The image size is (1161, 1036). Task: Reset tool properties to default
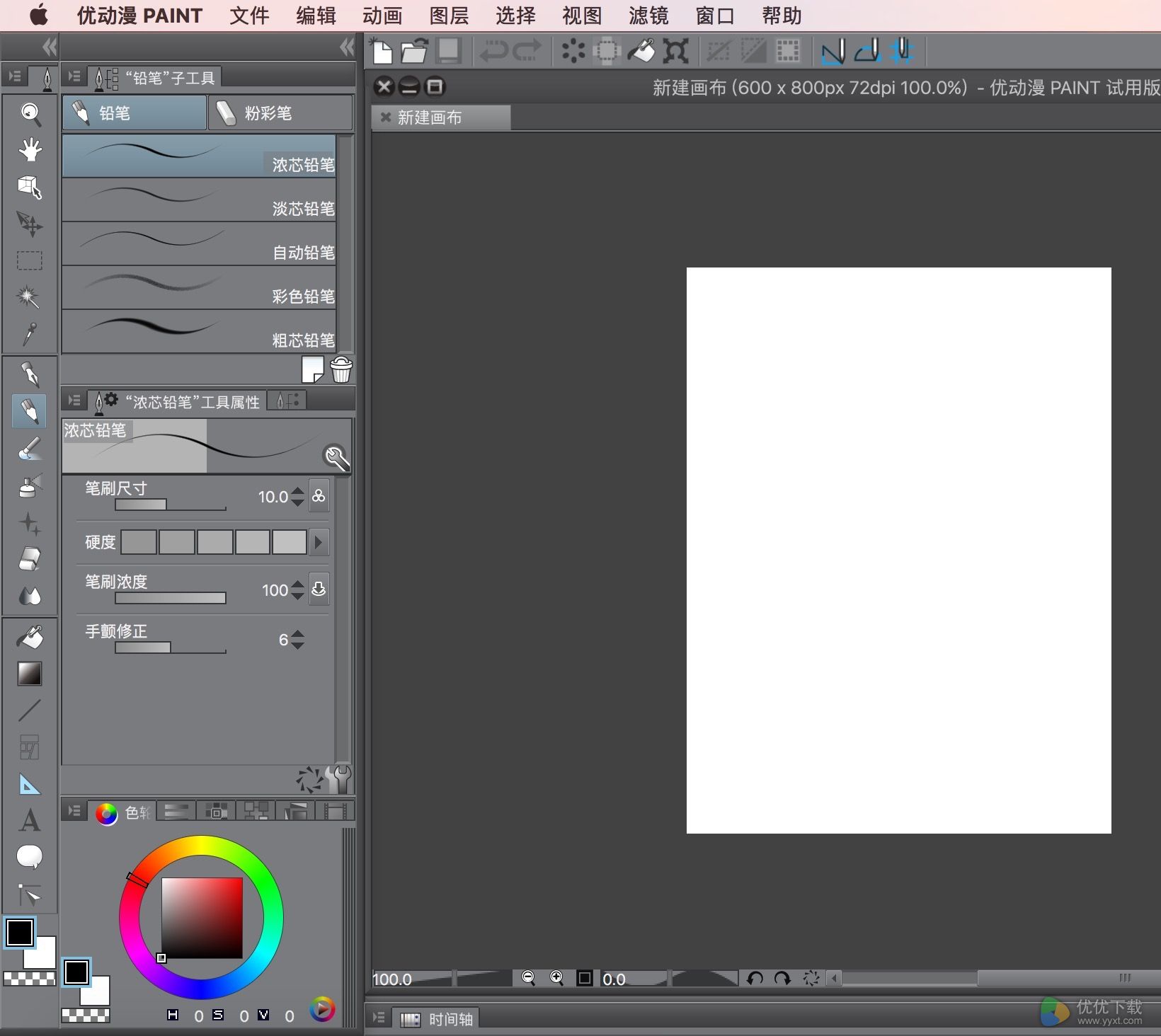pos(309,779)
